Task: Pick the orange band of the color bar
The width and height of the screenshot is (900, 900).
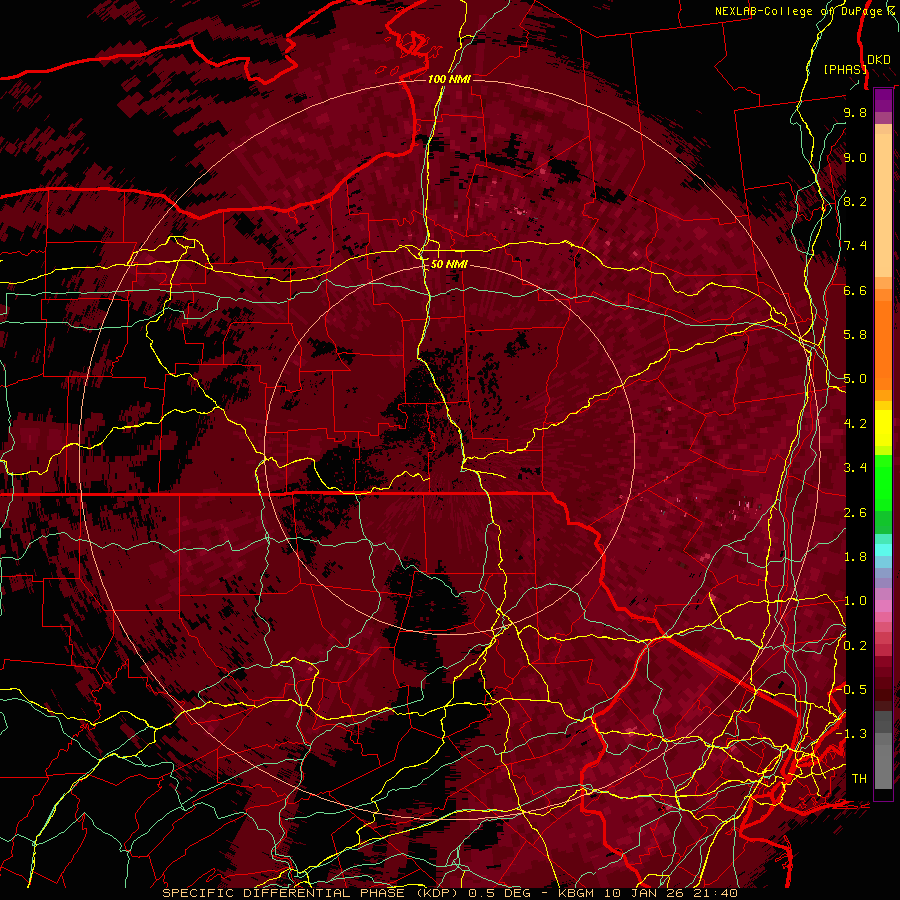Action: coord(883,344)
